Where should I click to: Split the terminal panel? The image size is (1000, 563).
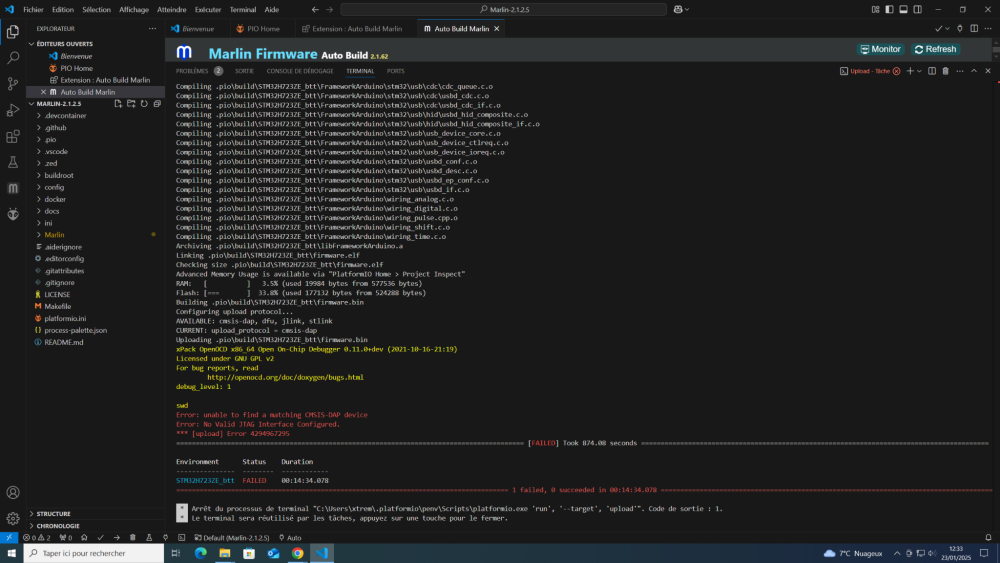pos(932,71)
